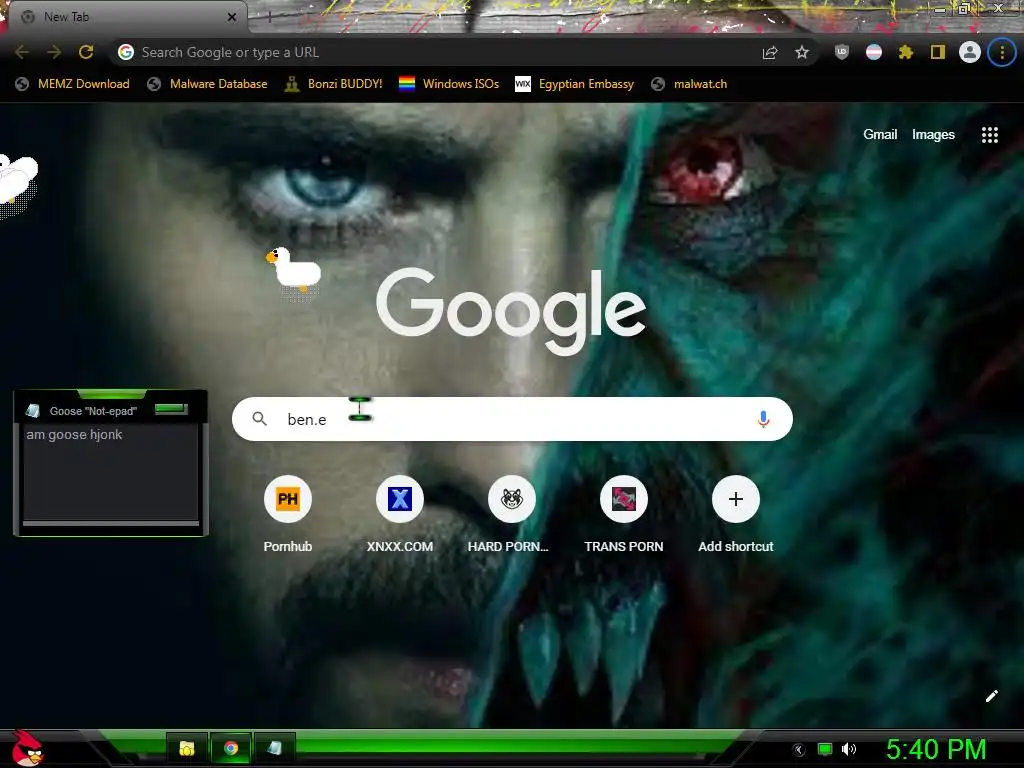The image size is (1024, 768).
Task: Click the 5:40 PM clock
Action: [936, 749]
